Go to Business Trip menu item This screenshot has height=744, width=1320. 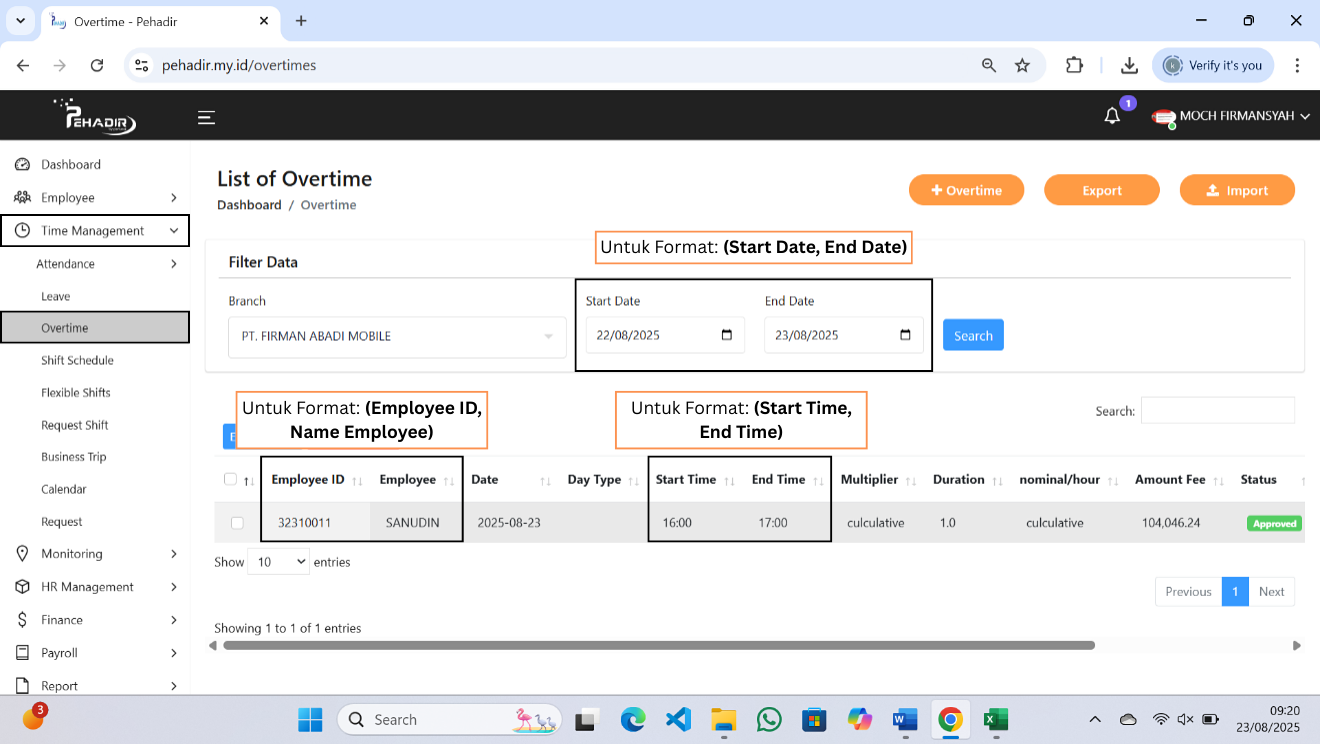[73, 457]
